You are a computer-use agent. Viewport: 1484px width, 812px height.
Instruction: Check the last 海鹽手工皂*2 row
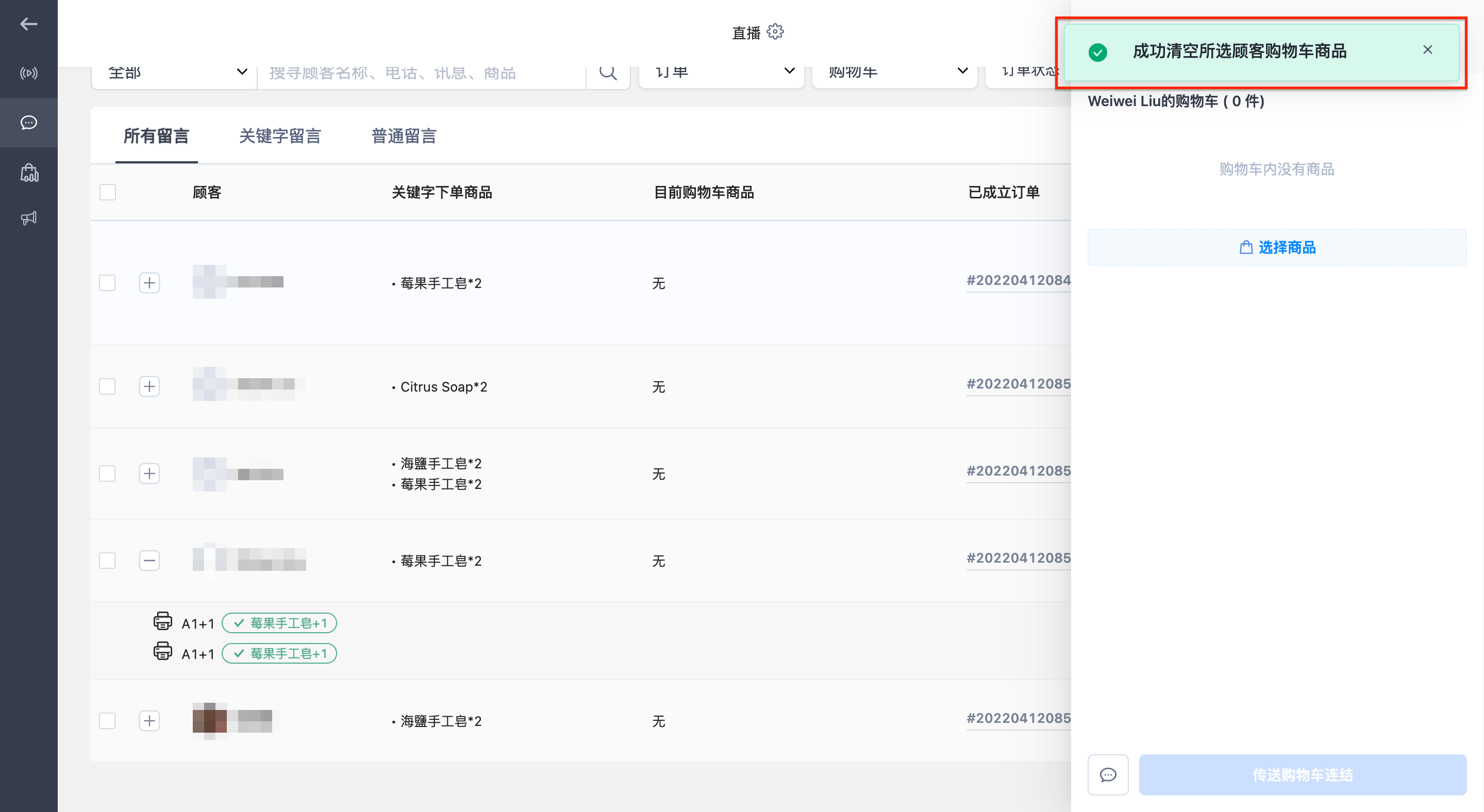click(108, 720)
